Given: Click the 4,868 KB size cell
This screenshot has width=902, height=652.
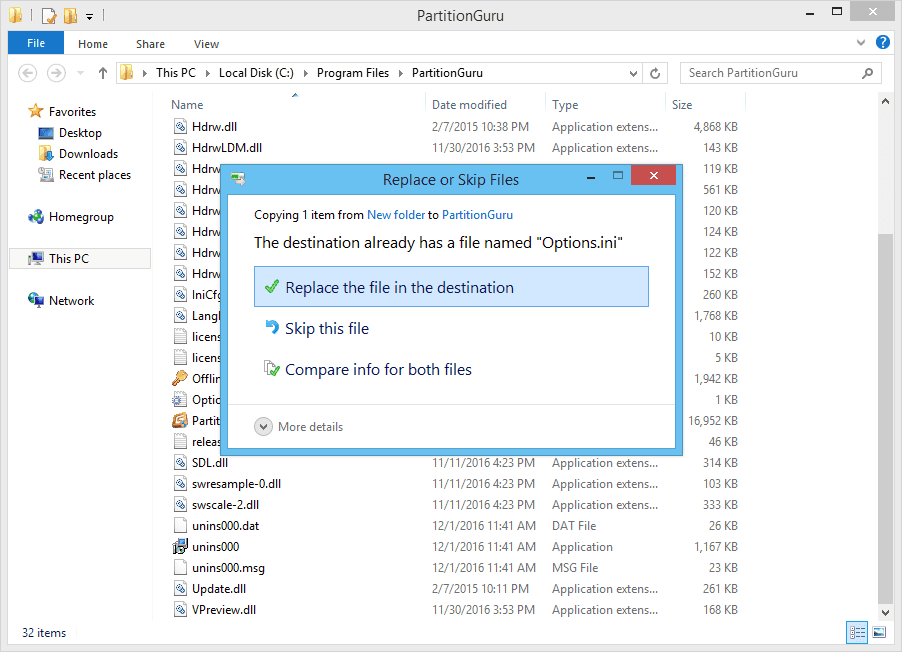Looking at the screenshot, I should 715,127.
